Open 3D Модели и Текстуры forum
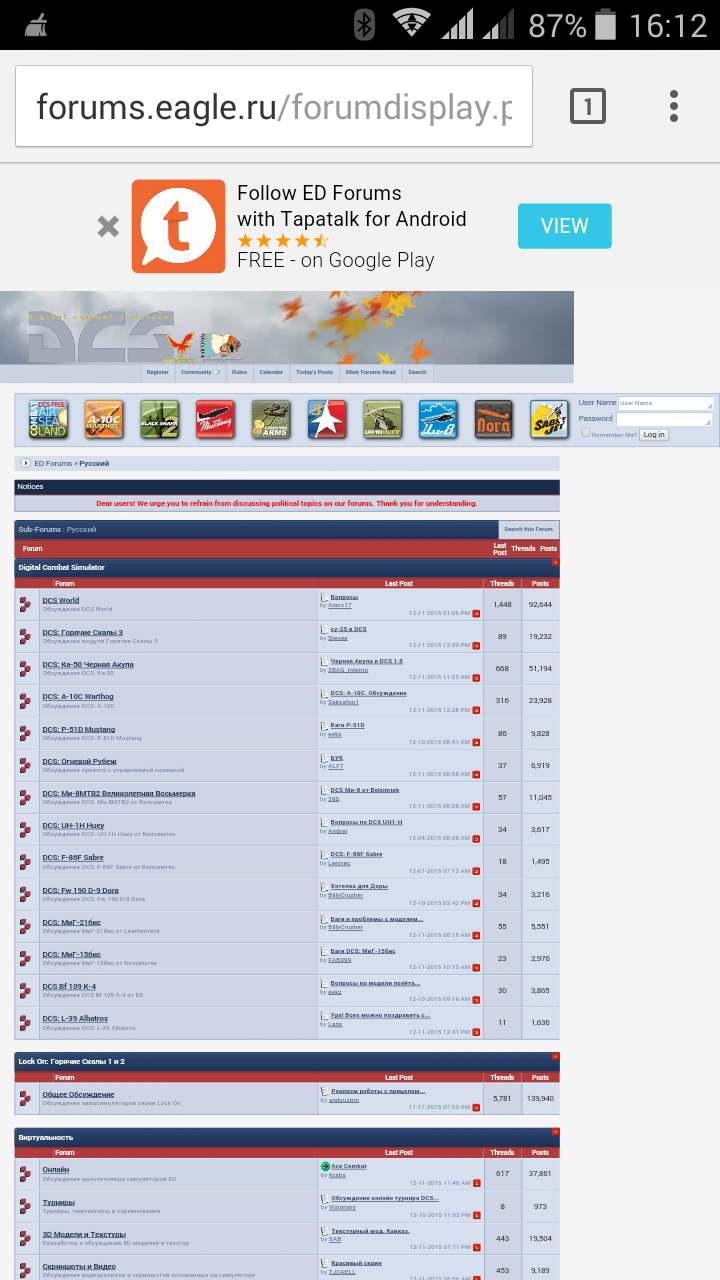 click(84, 1234)
